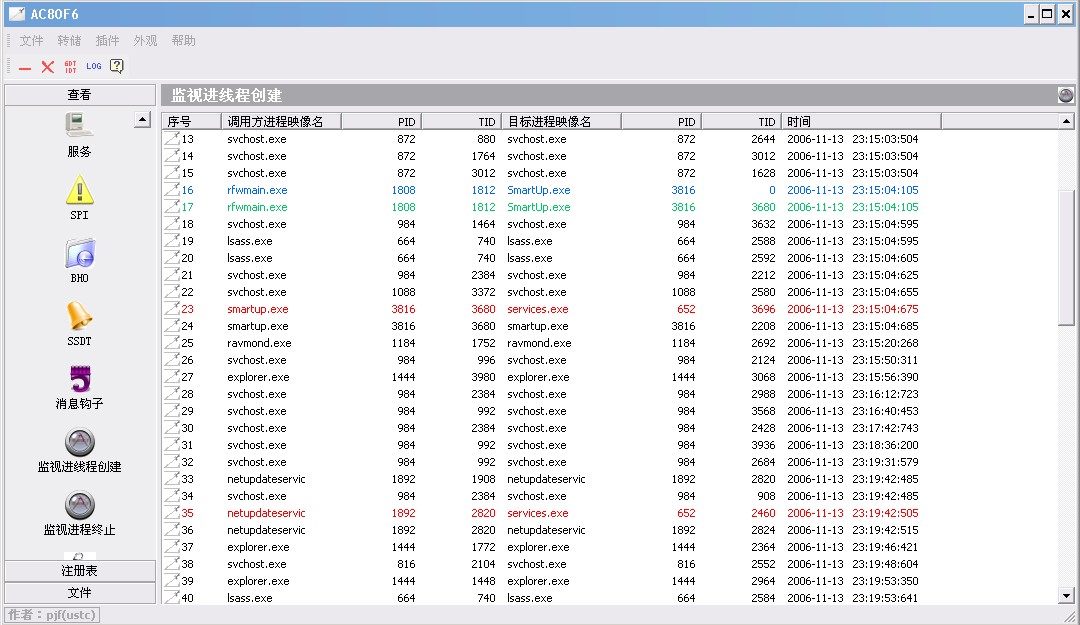1080x625 pixels.
Task: Click the 作者: pjf(ustc) status bar text
Action: click(x=52, y=615)
